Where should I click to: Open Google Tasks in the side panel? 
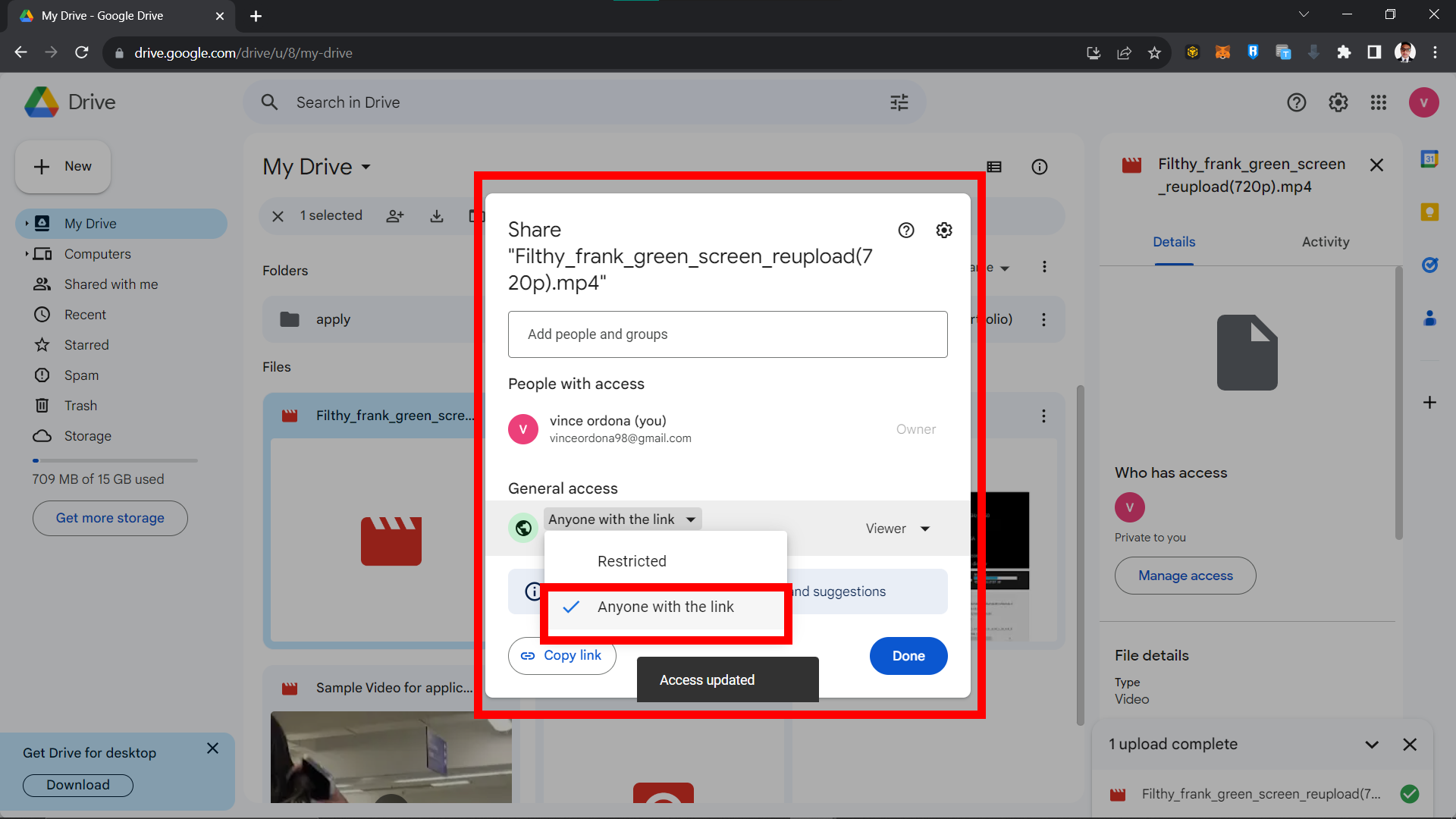(1430, 265)
